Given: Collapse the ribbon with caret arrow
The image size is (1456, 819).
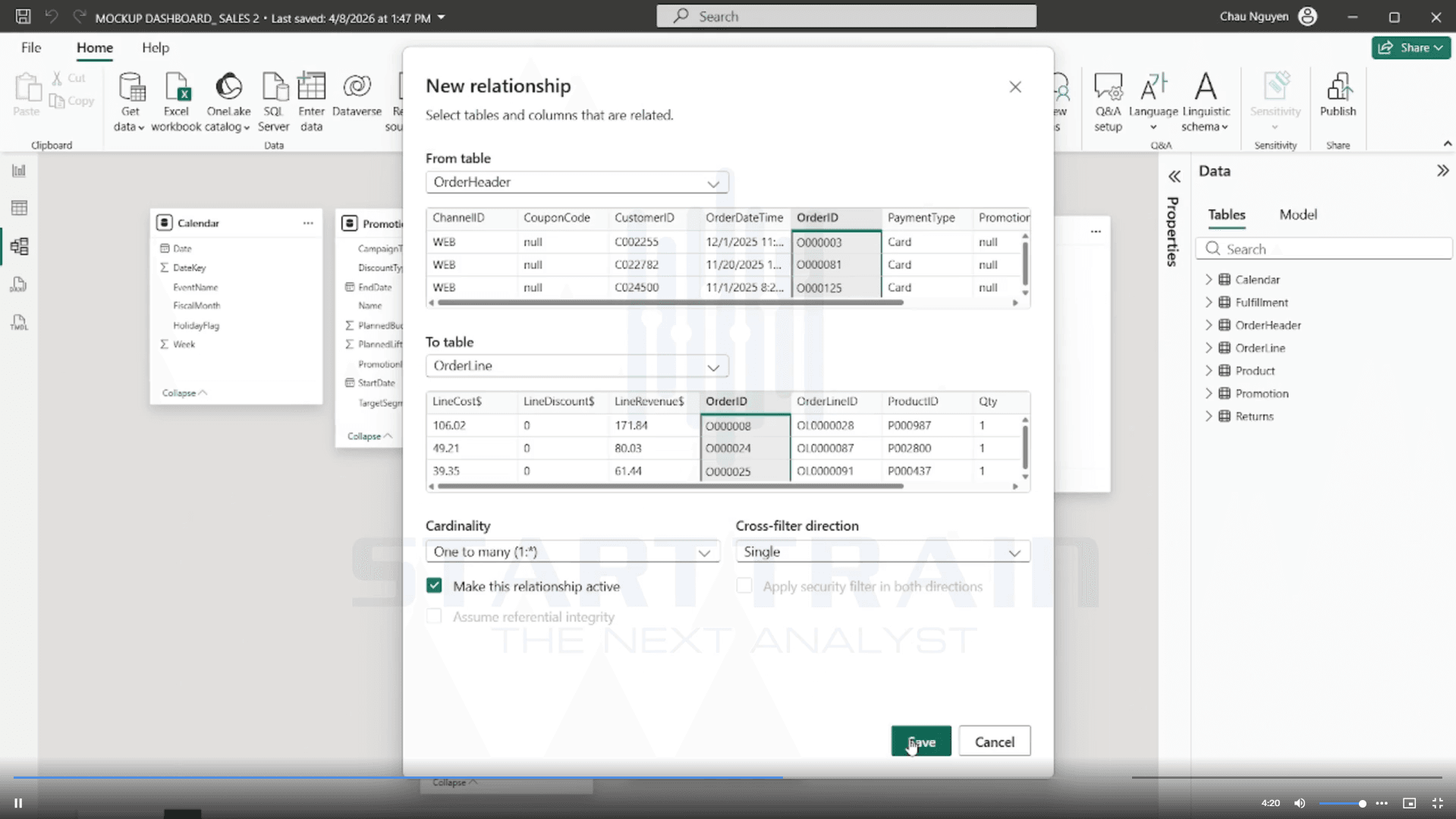Looking at the screenshot, I should pyautogui.click(x=1447, y=143).
